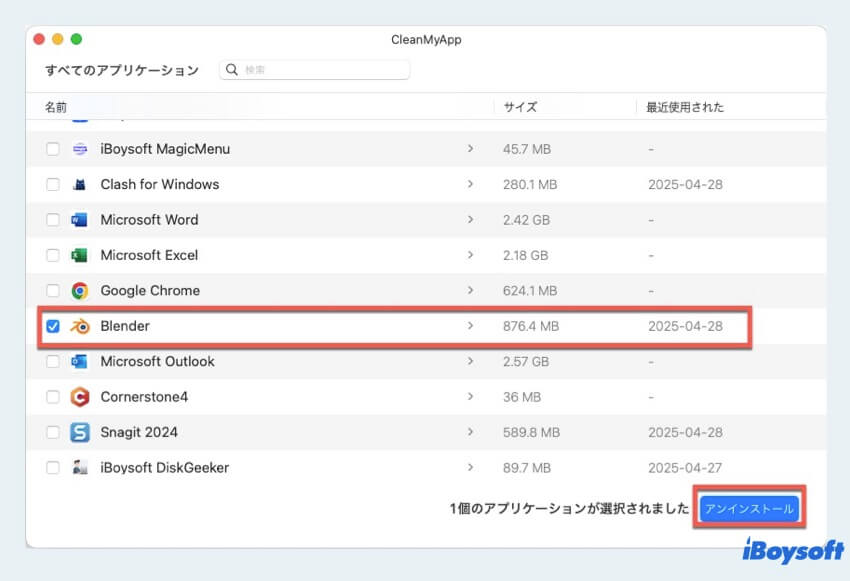Click the 検索 search field
850x581 pixels.
tap(320, 70)
